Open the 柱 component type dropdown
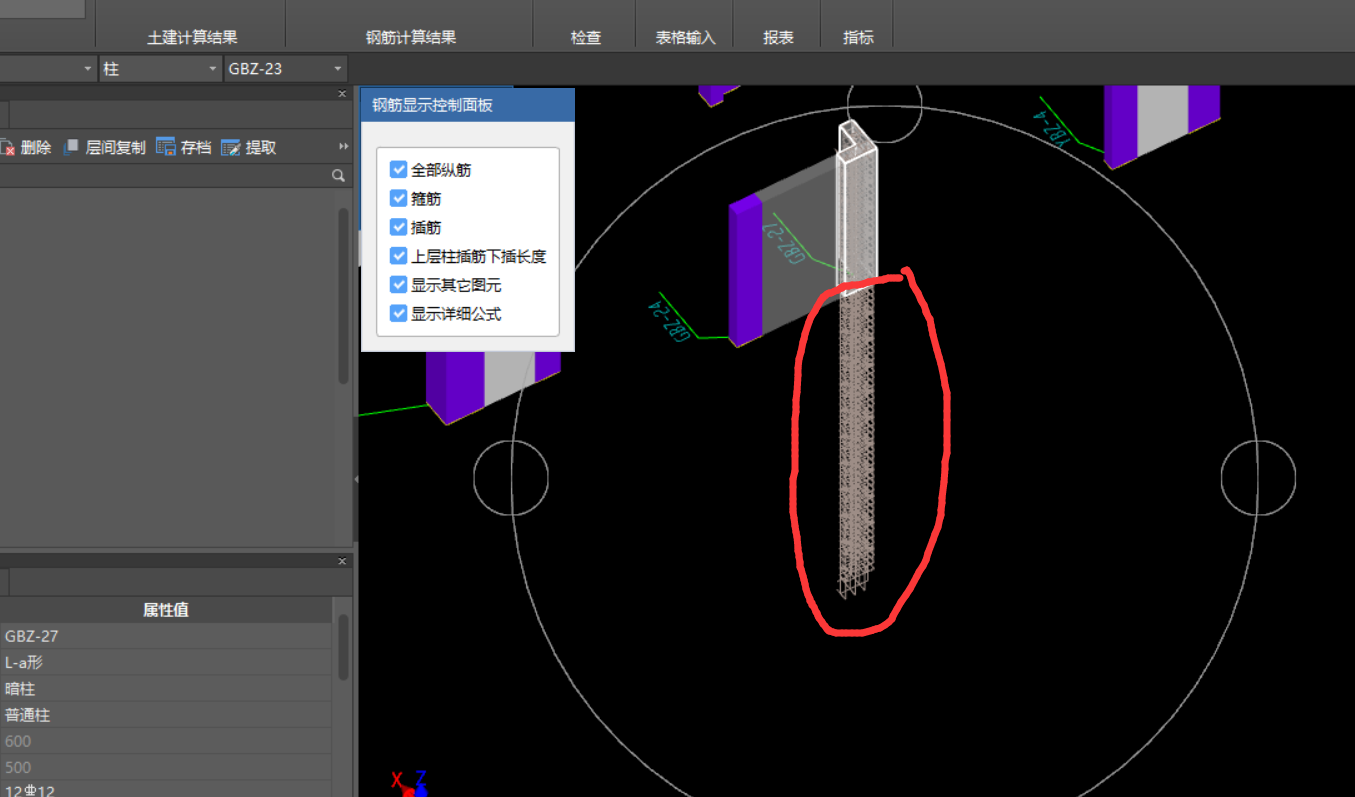The height and width of the screenshot is (797, 1355). 160,69
